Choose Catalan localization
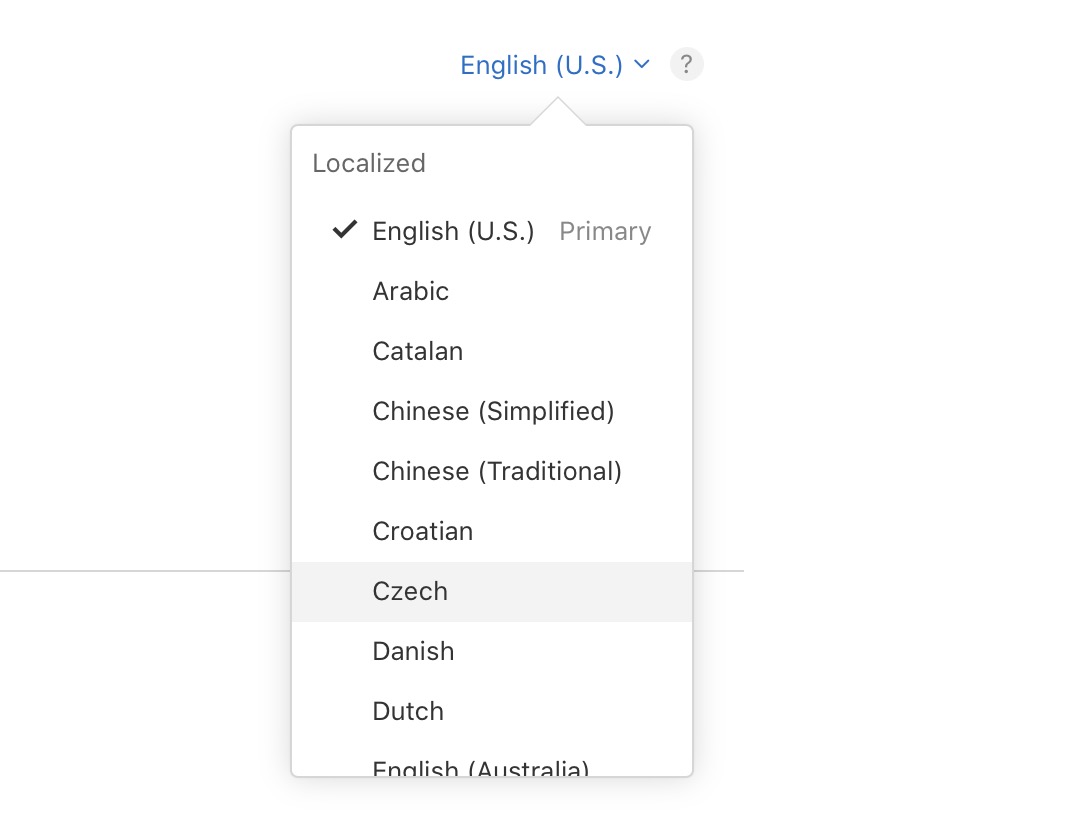Viewport: 1068px width, 822px height. [417, 351]
